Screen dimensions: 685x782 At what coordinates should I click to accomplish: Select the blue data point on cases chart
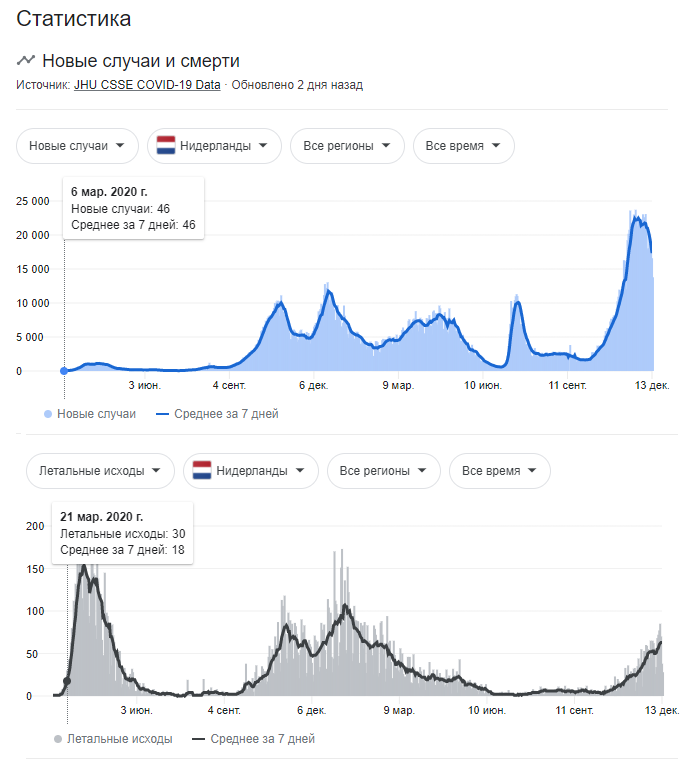(64, 371)
